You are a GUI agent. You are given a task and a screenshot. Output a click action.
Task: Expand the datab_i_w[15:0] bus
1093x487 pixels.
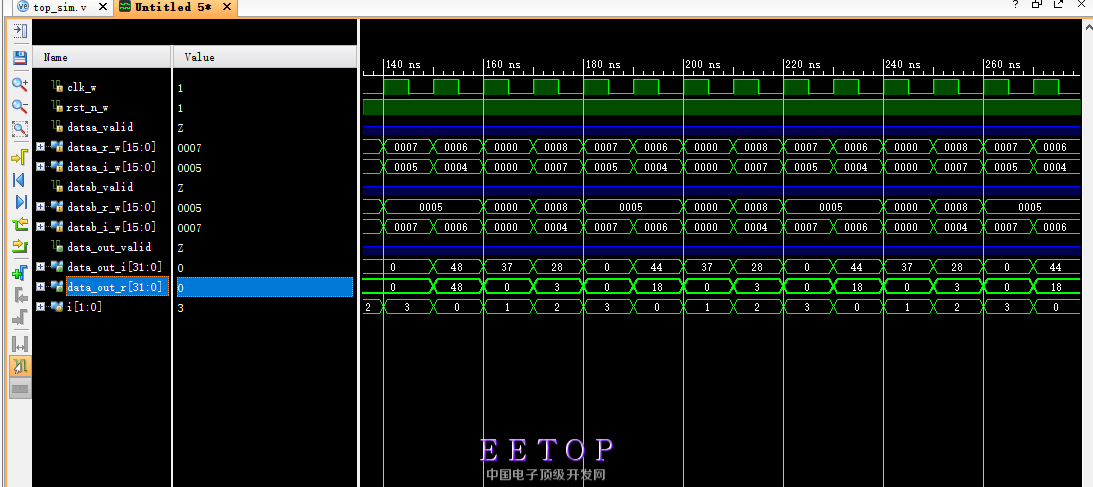40,226
